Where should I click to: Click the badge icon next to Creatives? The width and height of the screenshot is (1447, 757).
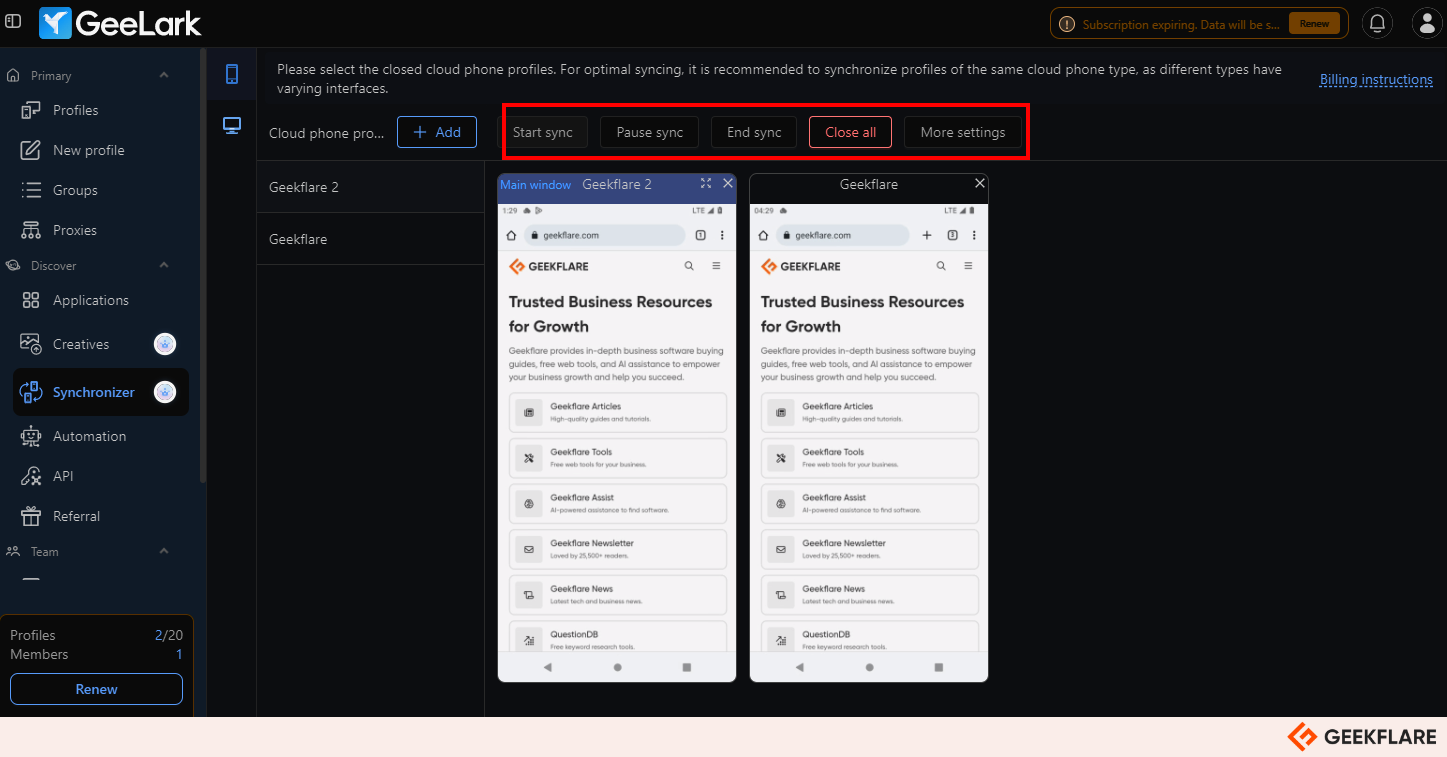165,344
